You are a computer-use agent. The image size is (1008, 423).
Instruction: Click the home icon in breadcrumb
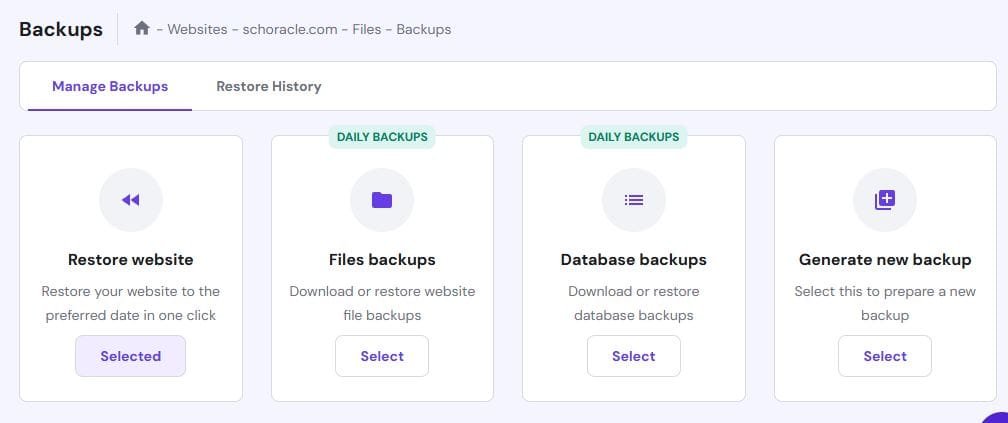(x=142, y=29)
